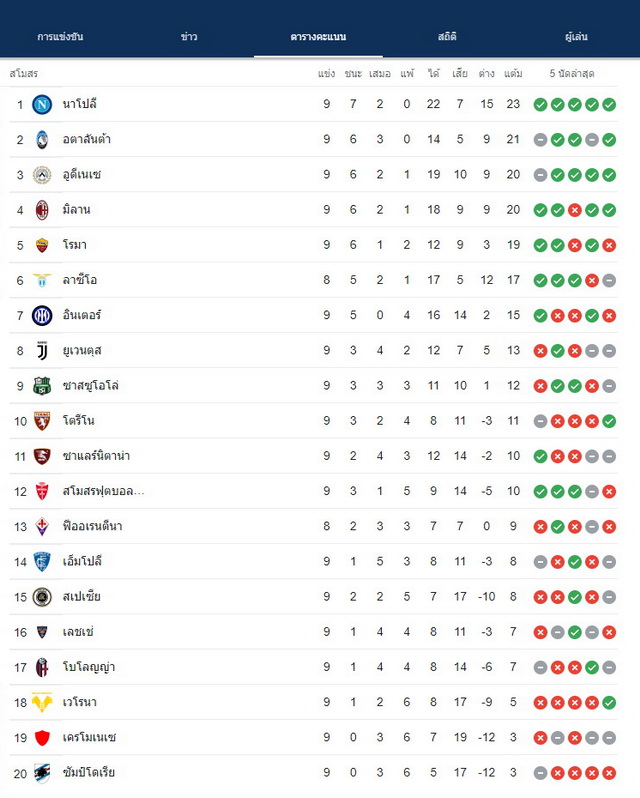Viewport: 640px width, 798px height.
Task: Open the นาโปลี team link
Action: 80,104
